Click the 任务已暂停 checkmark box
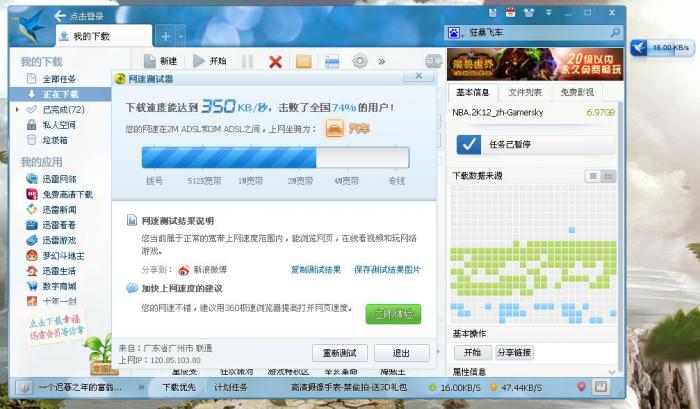This screenshot has height=409, width=700. tap(469, 144)
